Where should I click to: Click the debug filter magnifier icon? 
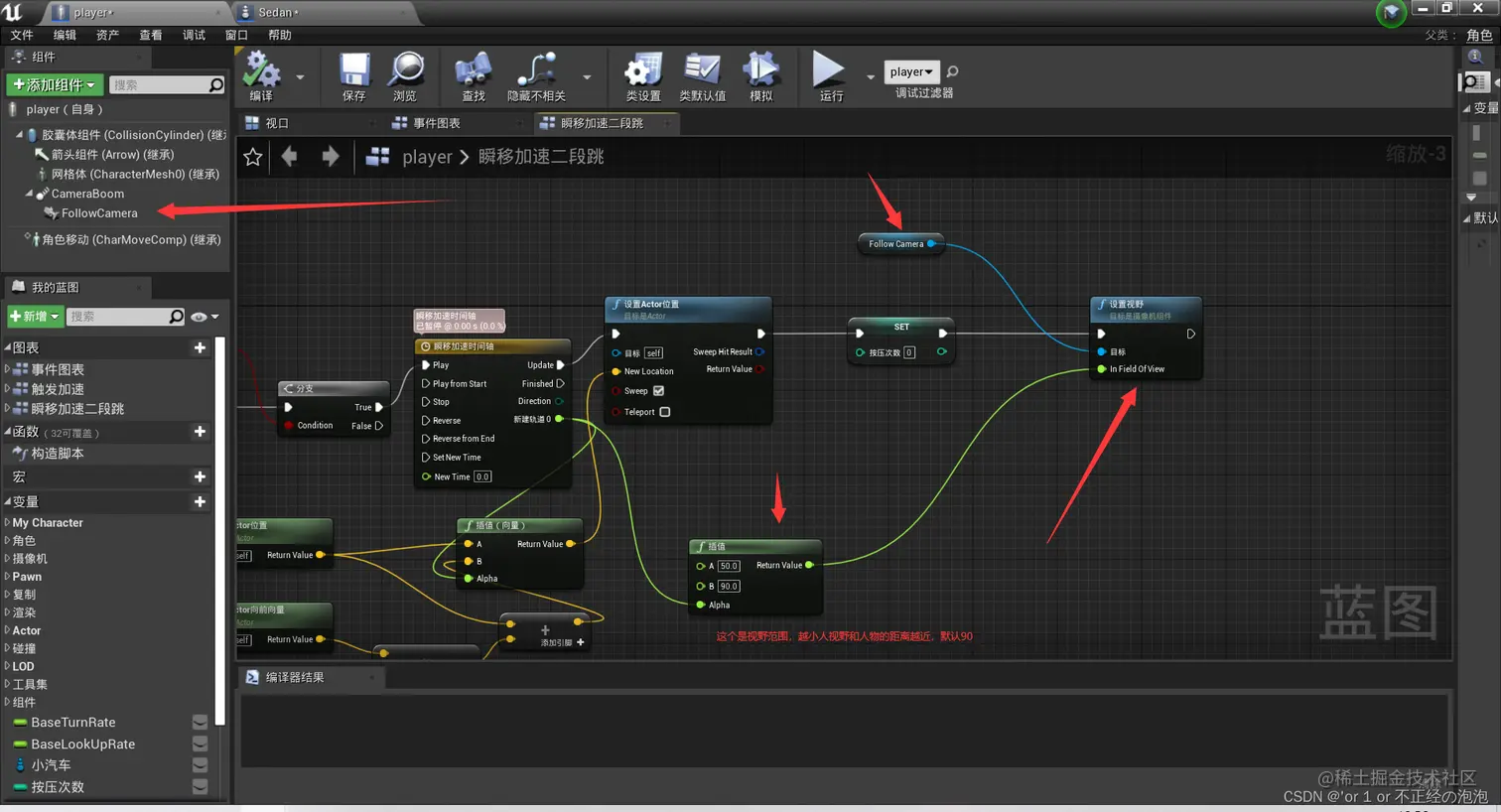[x=952, y=71]
